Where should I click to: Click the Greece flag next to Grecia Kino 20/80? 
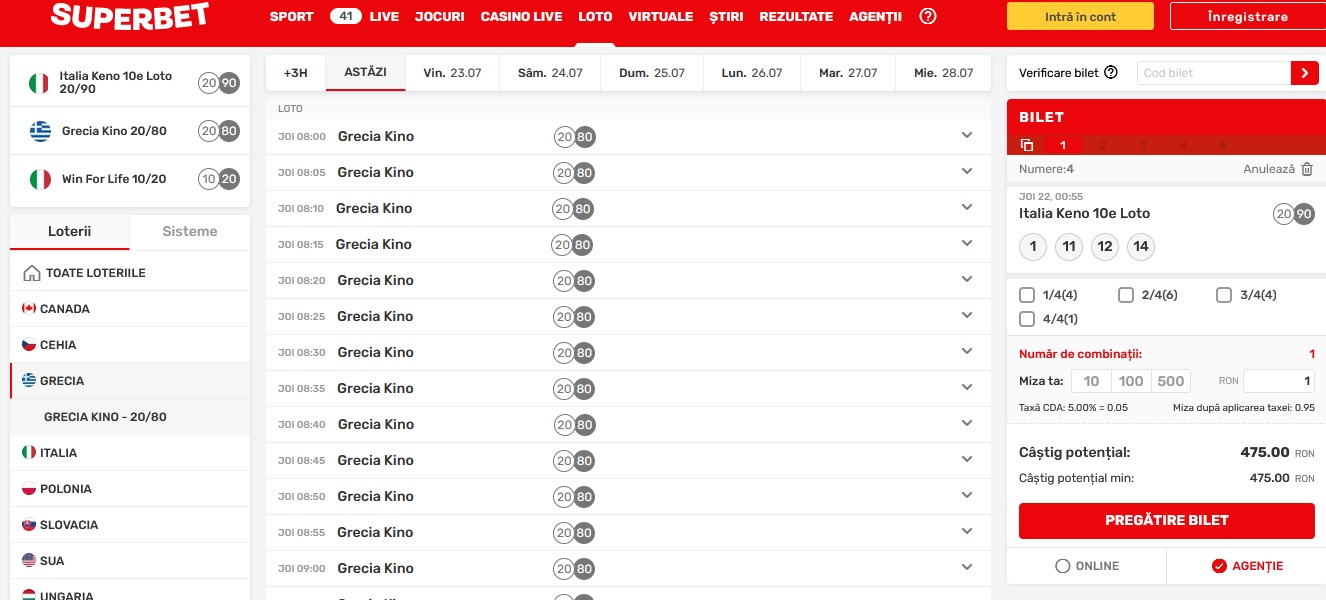pyautogui.click(x=41, y=131)
